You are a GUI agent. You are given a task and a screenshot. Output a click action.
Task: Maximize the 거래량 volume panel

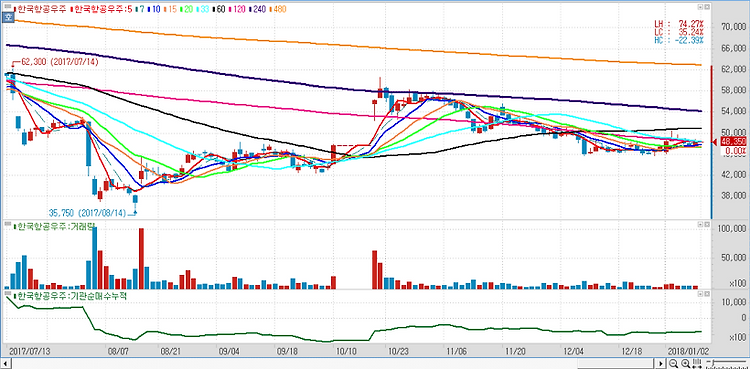(701, 224)
